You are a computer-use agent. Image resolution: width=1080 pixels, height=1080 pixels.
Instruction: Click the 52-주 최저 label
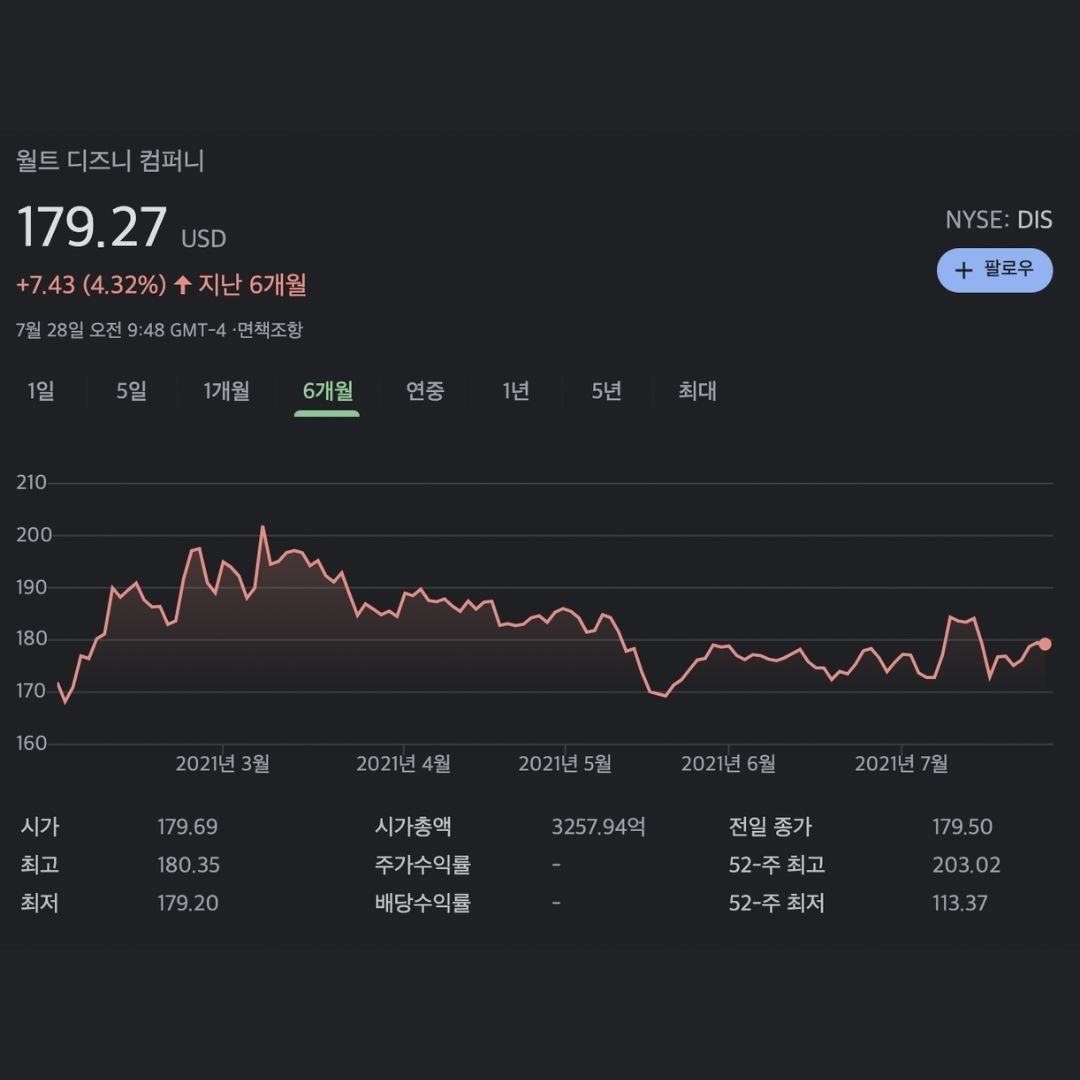pos(776,902)
